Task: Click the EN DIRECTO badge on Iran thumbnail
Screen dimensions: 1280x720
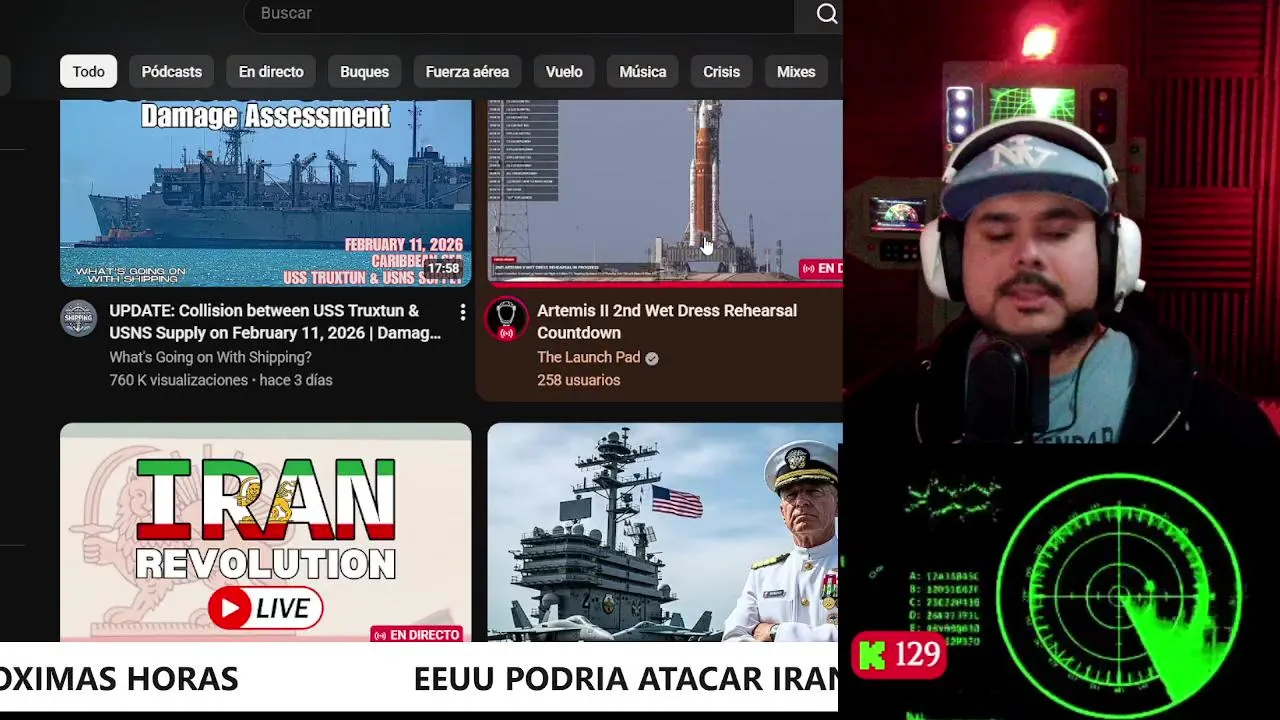Action: (x=416, y=634)
